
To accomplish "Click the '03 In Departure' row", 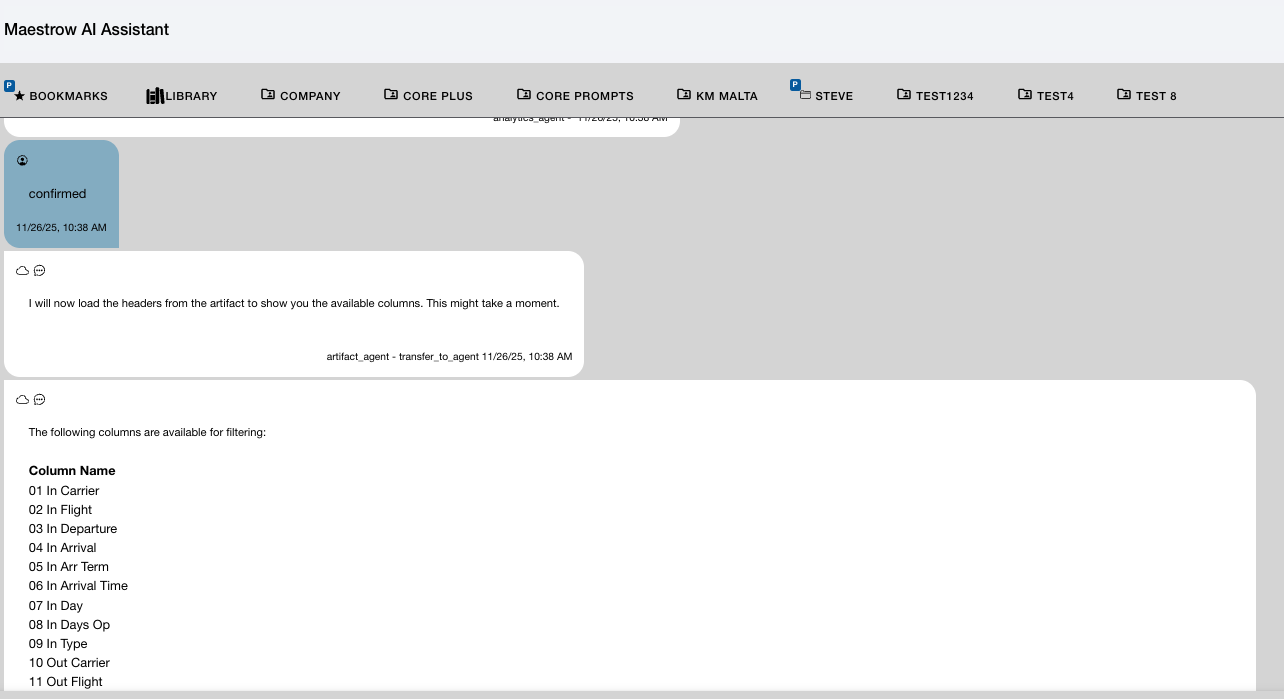I will point(73,529).
